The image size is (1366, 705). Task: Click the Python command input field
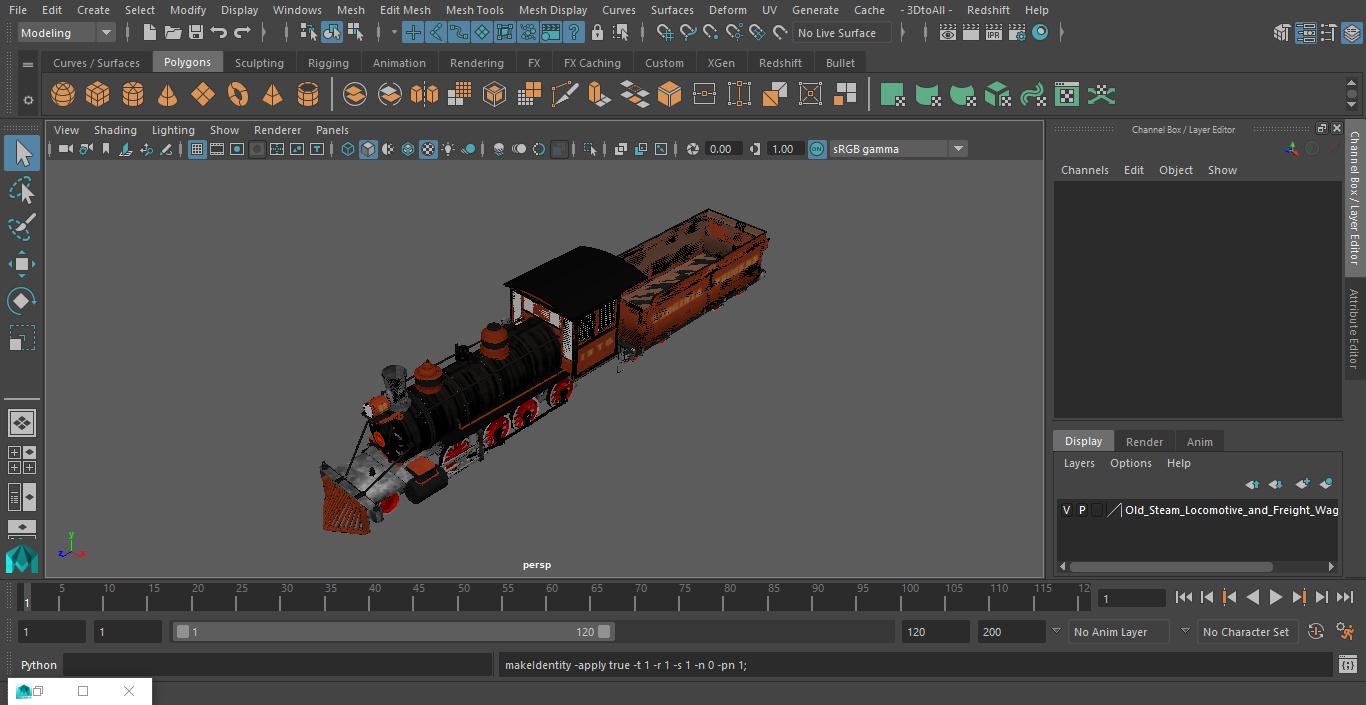tap(278, 665)
